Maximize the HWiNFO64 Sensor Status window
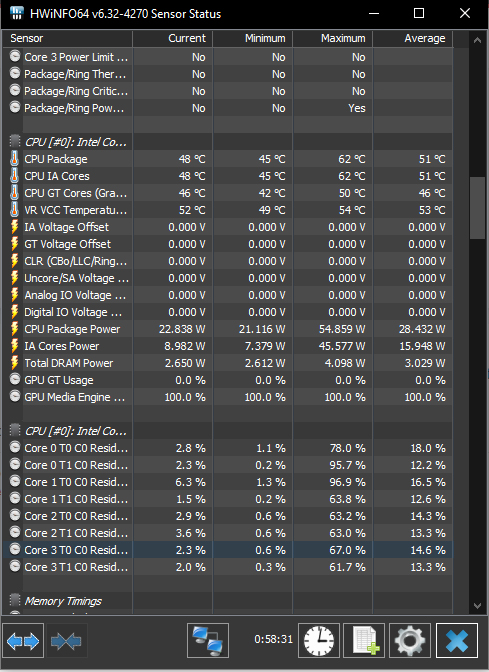The height and width of the screenshot is (672, 489). [419, 13]
